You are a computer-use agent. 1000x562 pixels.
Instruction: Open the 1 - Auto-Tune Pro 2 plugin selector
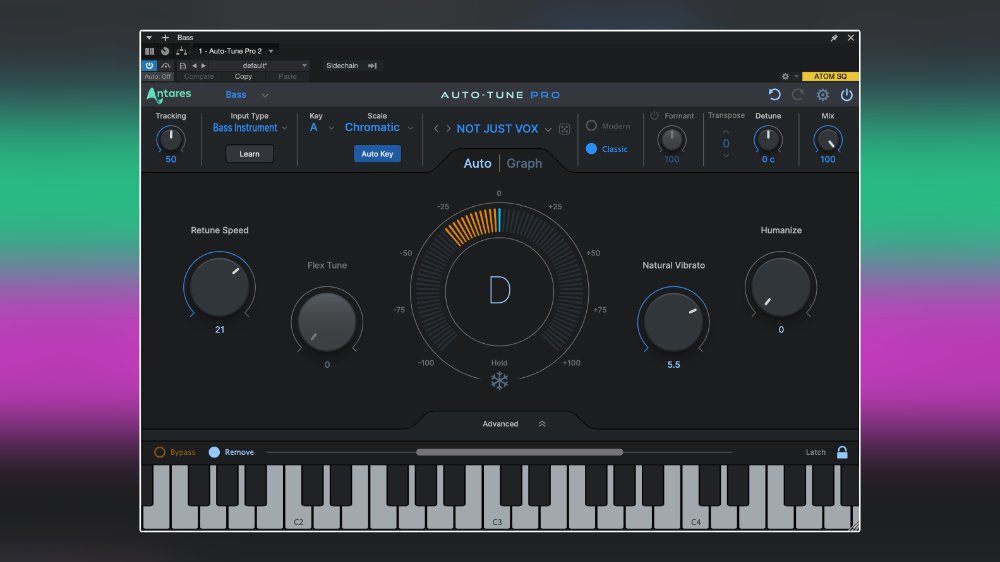(x=235, y=51)
